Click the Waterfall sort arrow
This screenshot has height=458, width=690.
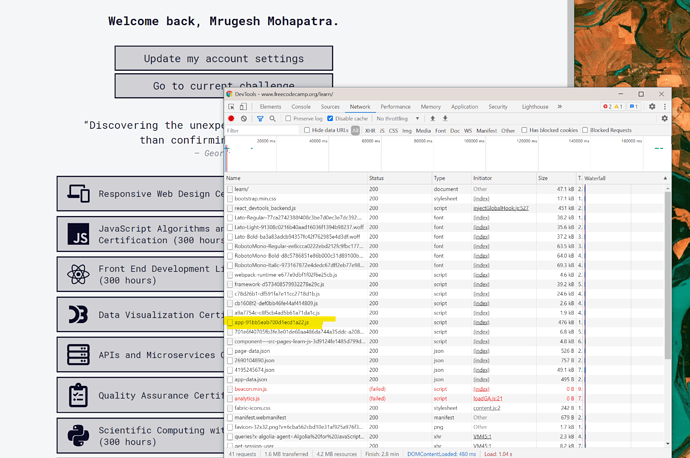(x=665, y=178)
